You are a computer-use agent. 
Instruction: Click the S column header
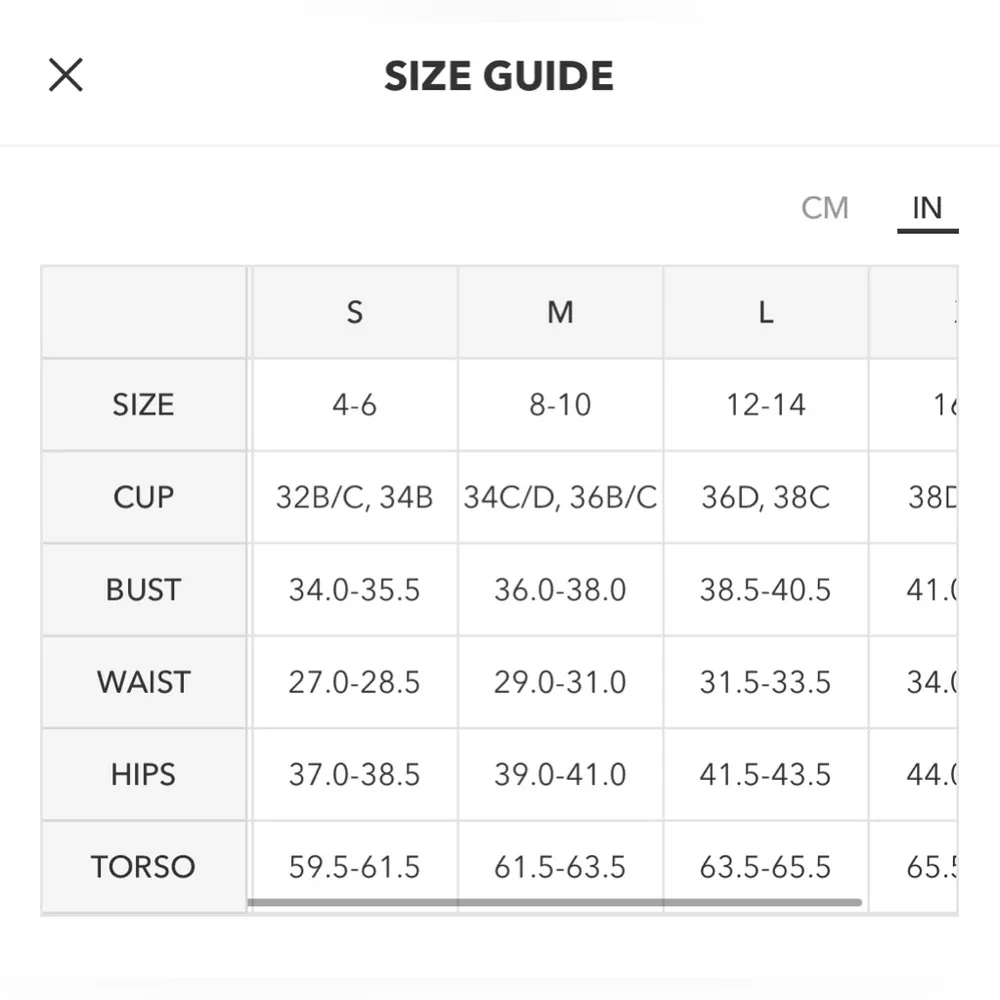354,312
